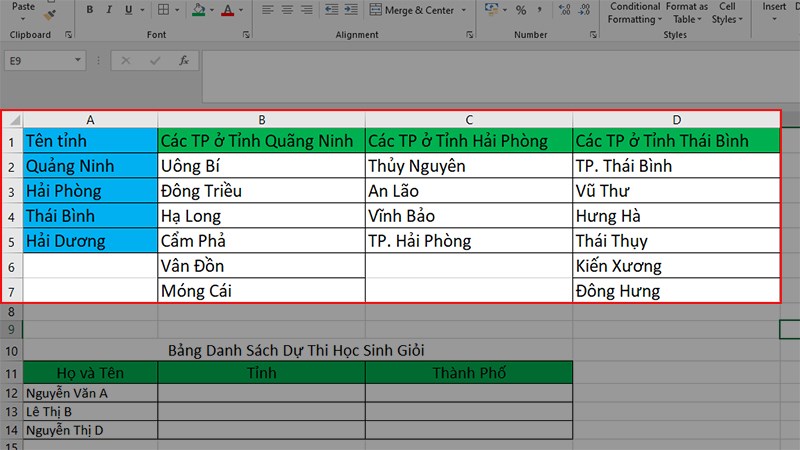
Task: Click Merge & Center
Action: click(412, 10)
